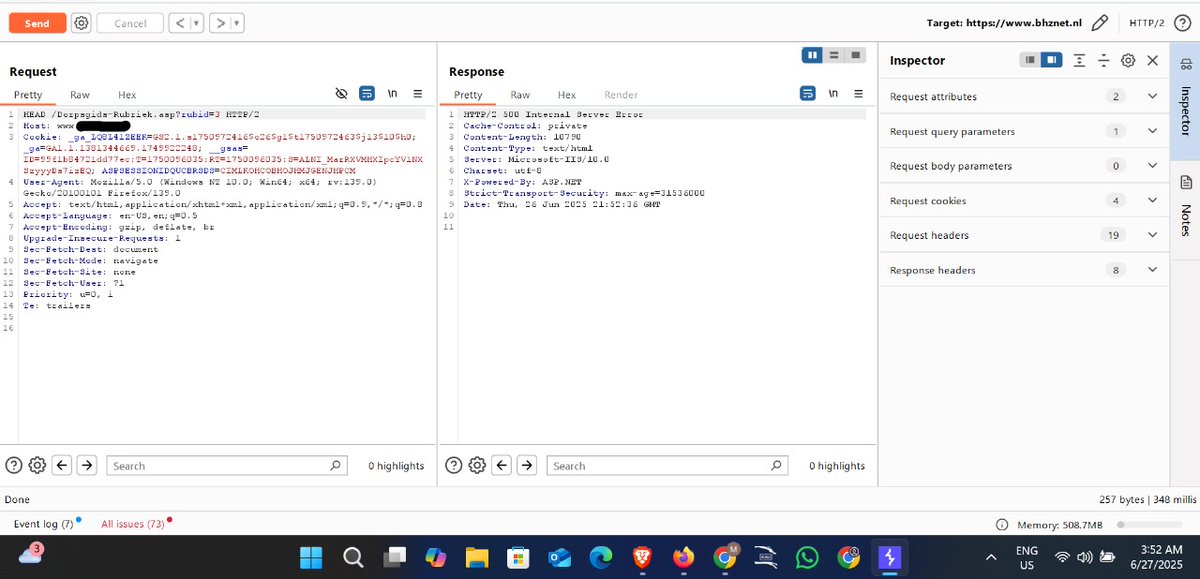1200x579 pixels.
Task: Open Inspector settings gear
Action: [1128, 60]
